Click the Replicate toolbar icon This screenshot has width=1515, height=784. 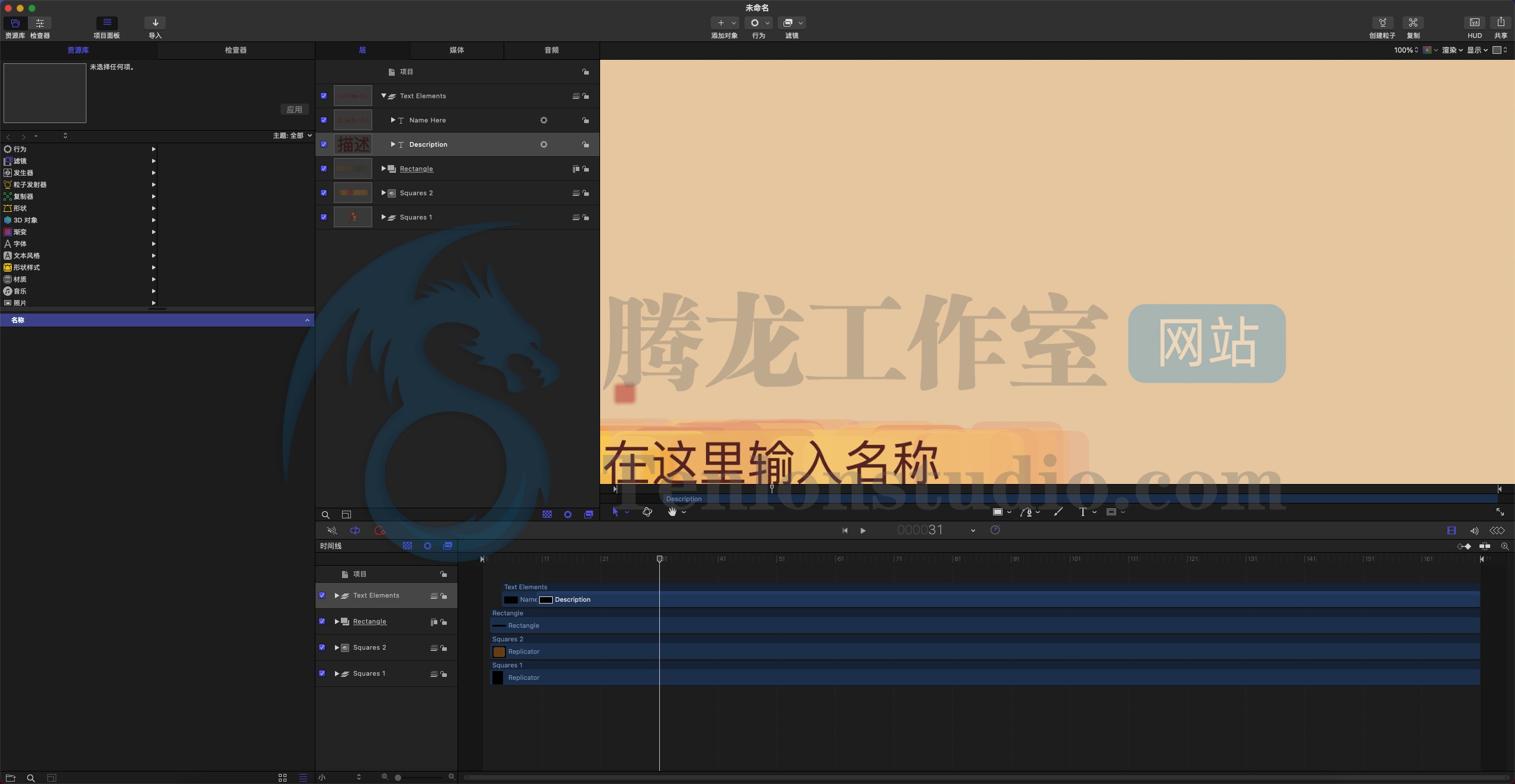[x=1413, y=23]
